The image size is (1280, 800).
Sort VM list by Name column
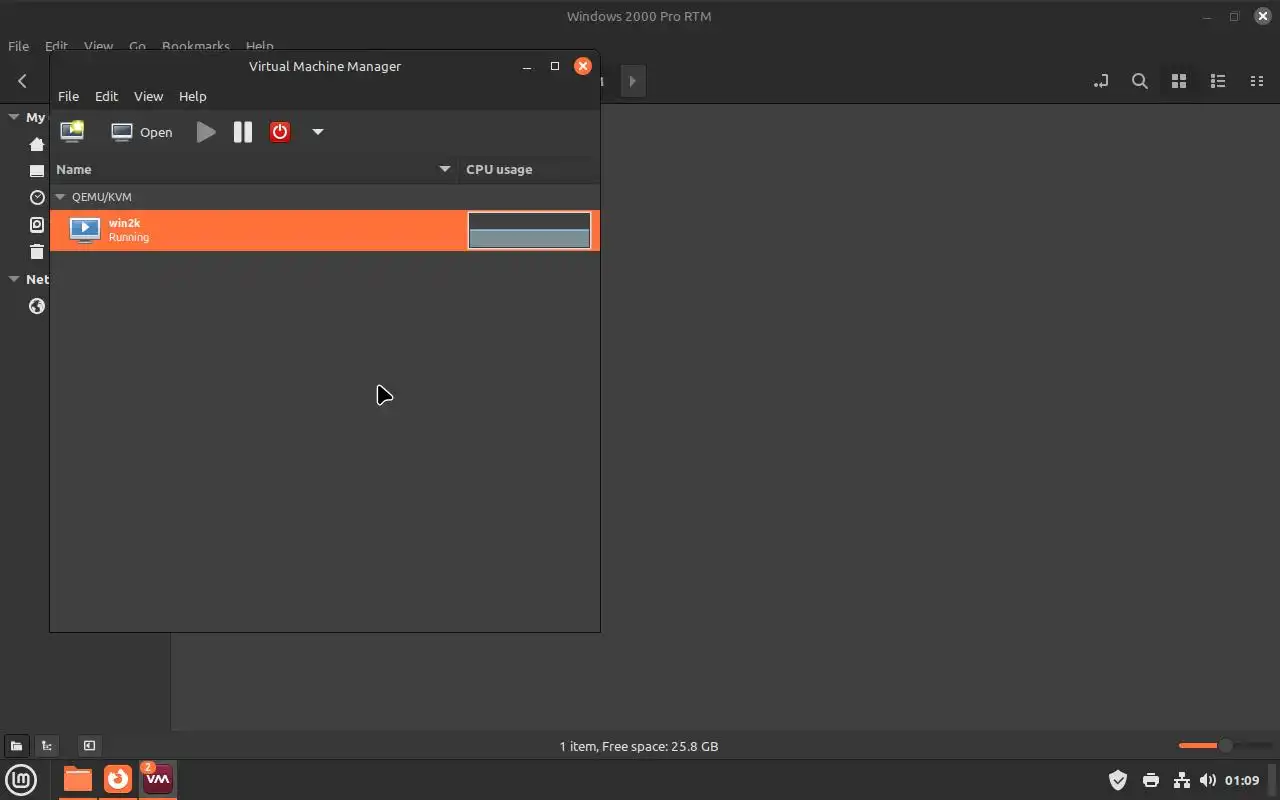[254, 169]
